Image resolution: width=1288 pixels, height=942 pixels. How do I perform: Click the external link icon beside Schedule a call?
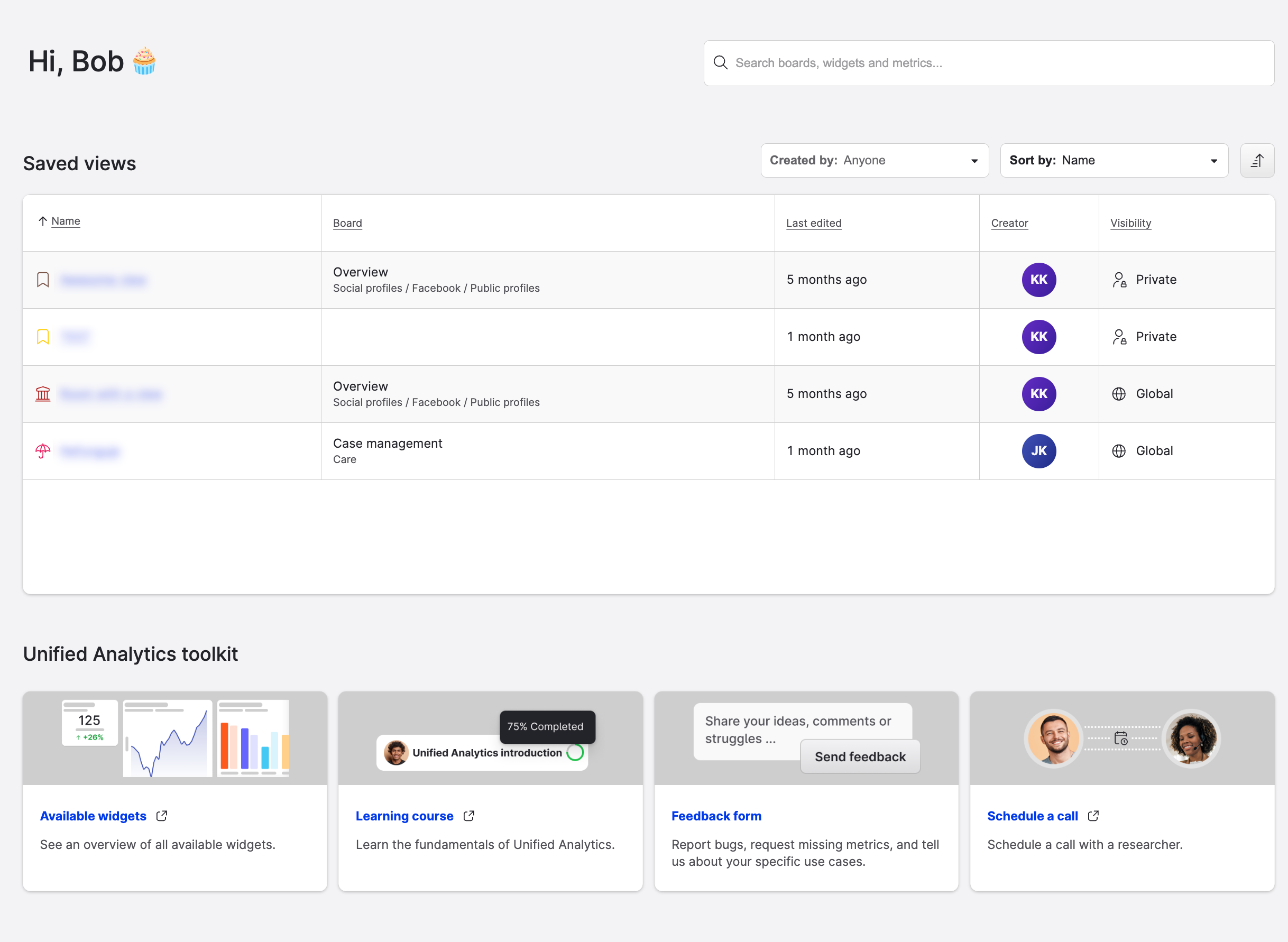pyautogui.click(x=1093, y=816)
